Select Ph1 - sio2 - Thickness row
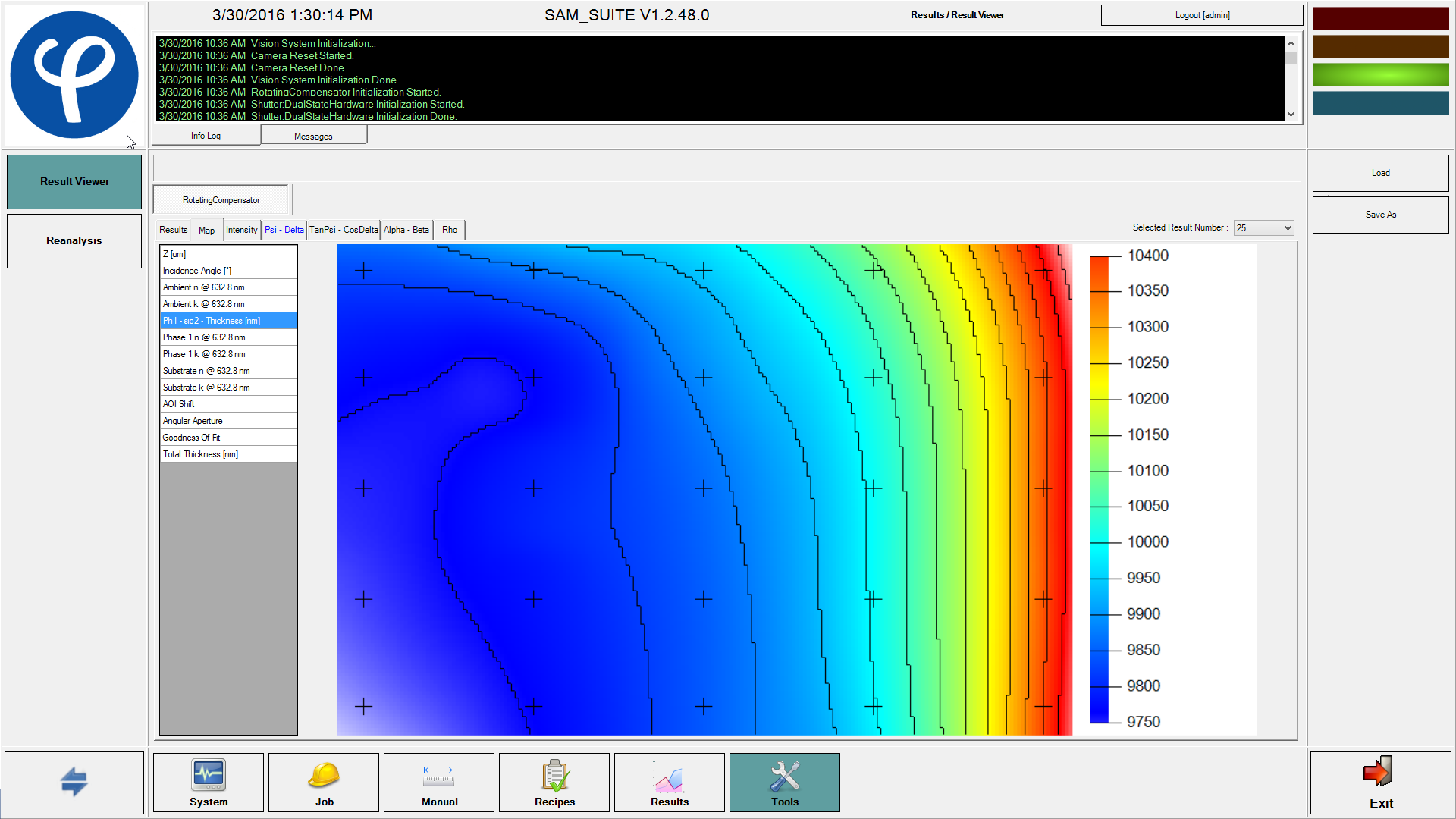This screenshot has height=819, width=1456. click(x=228, y=321)
